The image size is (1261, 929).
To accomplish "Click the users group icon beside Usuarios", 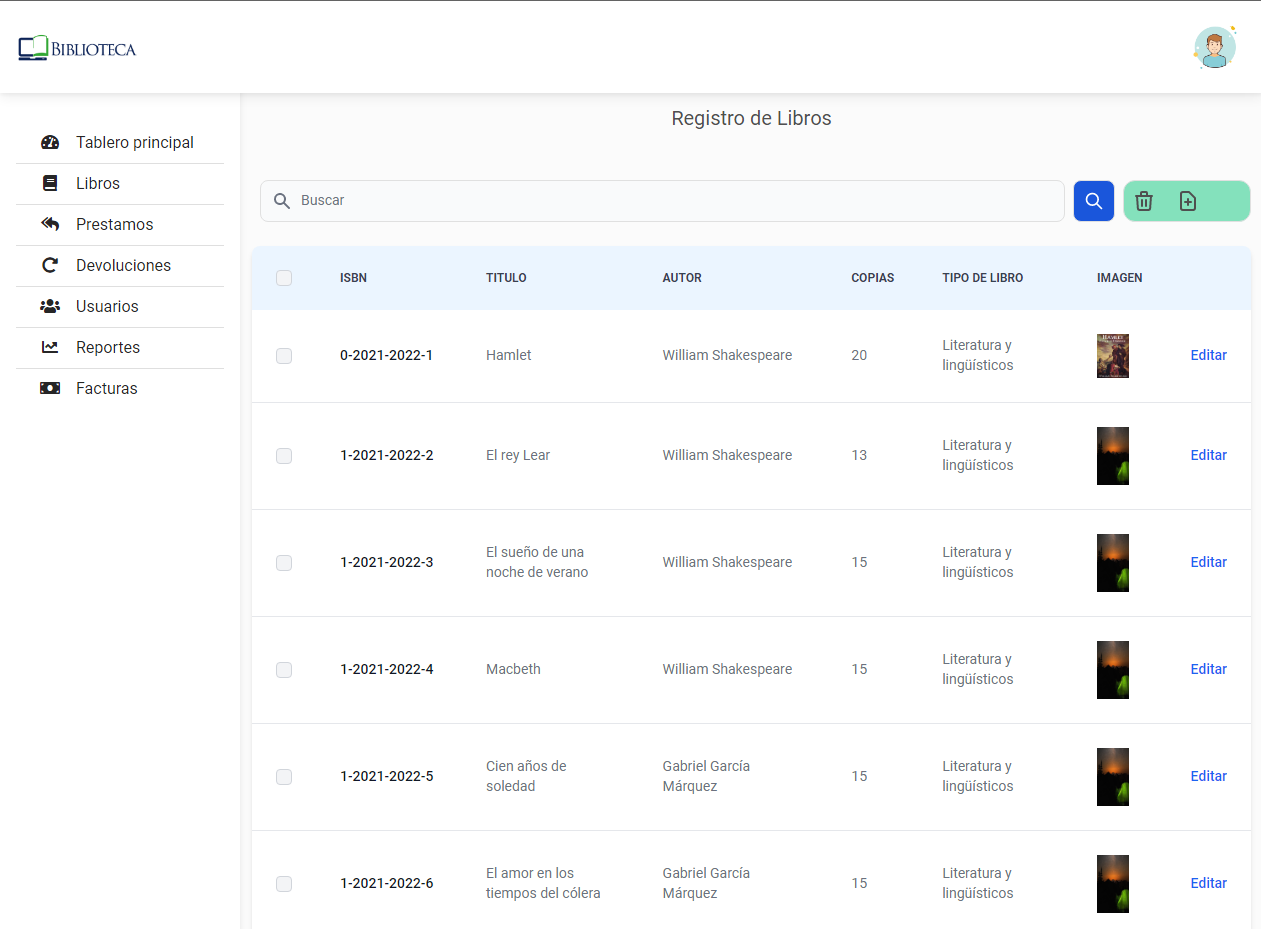I will (50, 306).
